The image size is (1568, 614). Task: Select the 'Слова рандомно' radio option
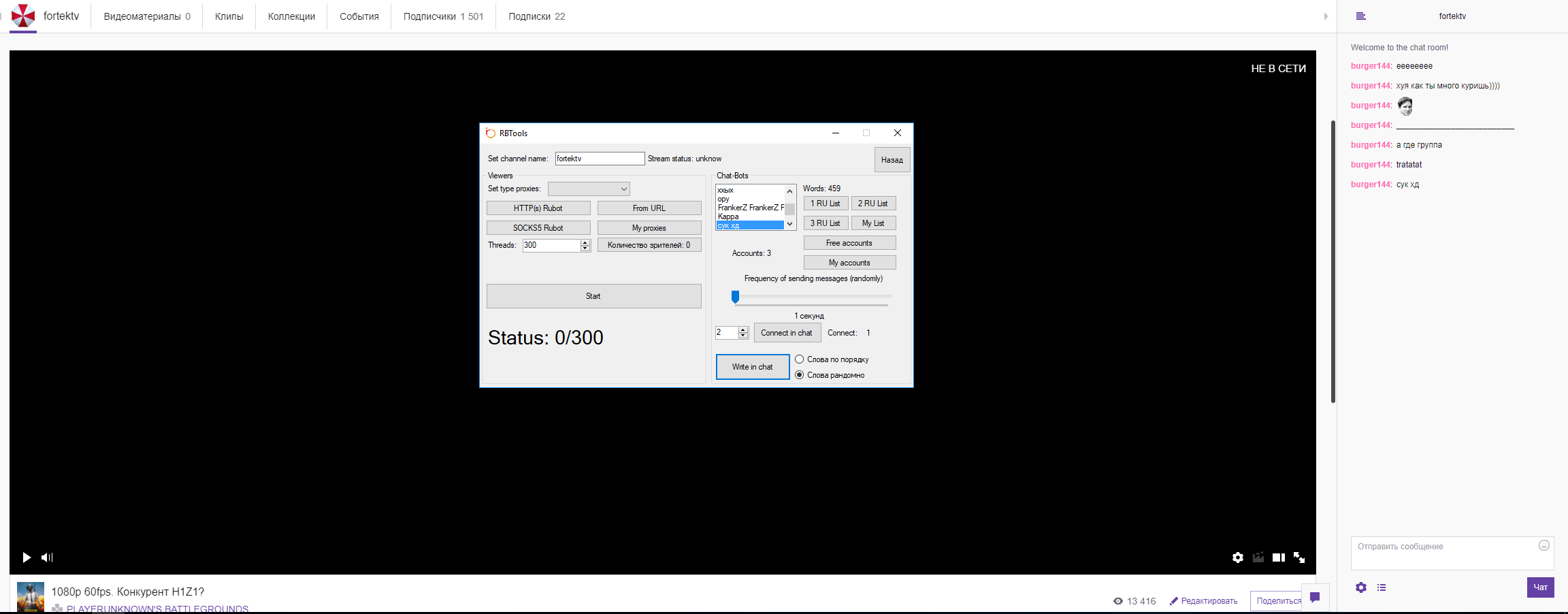tap(800, 375)
